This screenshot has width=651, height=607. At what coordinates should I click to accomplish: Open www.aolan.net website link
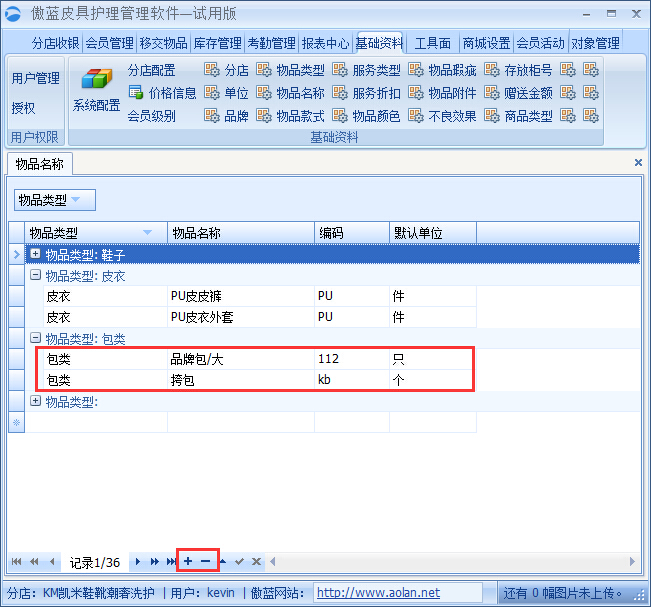(x=378, y=593)
